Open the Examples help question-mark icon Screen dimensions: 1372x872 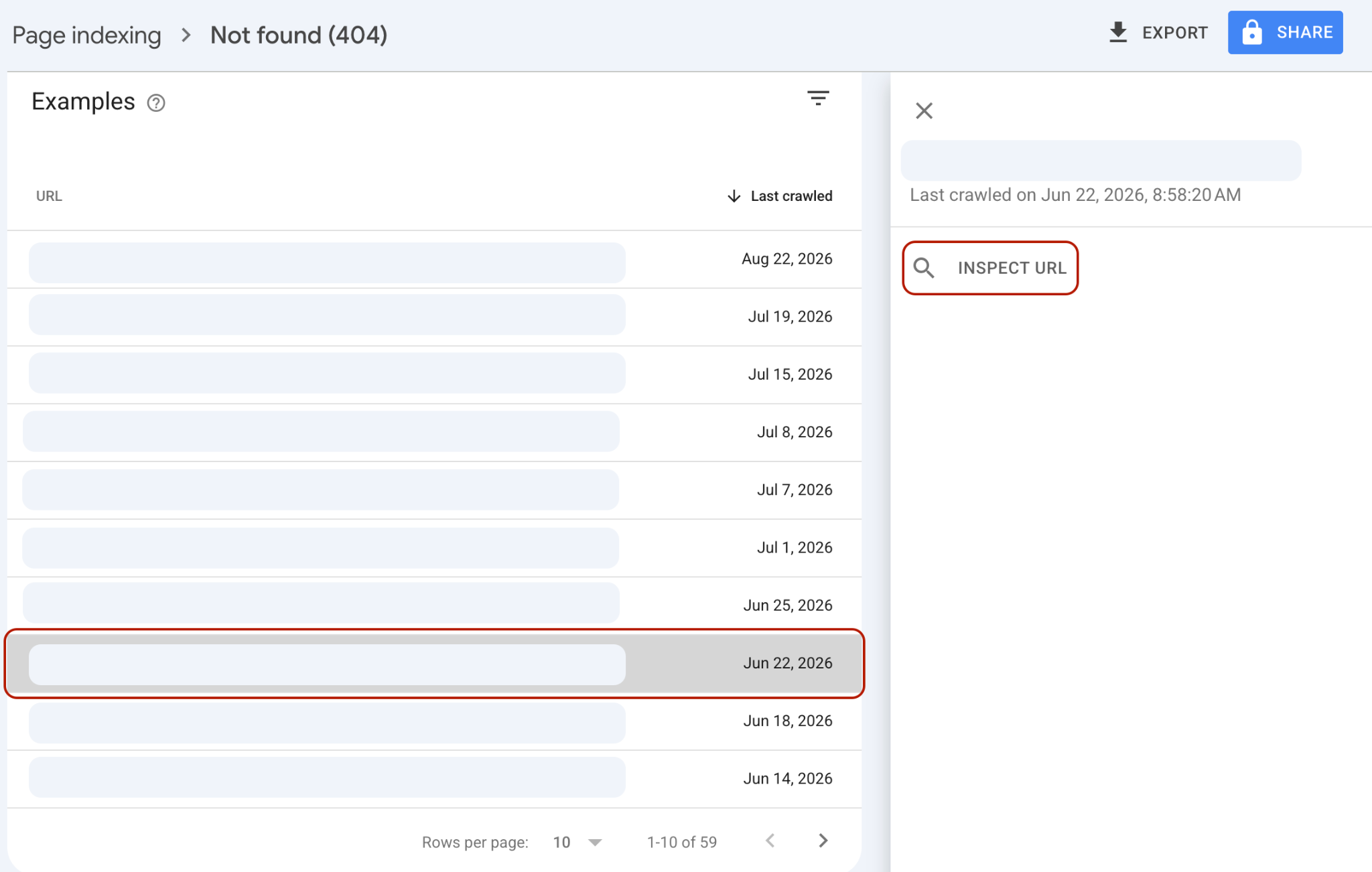(156, 102)
